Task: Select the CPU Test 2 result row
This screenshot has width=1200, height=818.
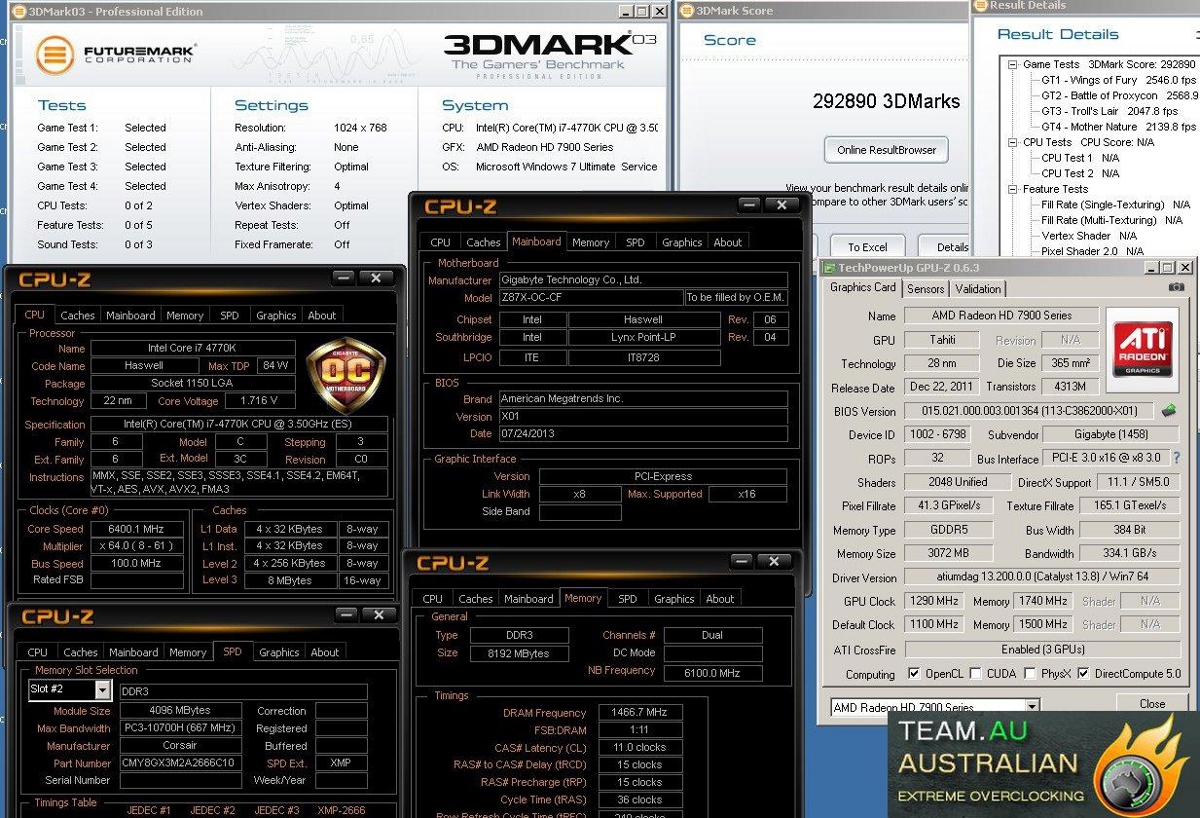Action: coord(1080,173)
